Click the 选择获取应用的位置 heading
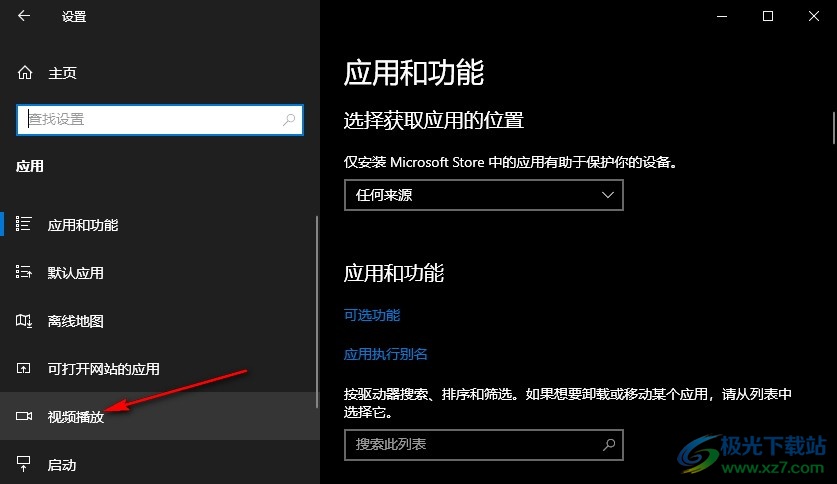 (433, 121)
